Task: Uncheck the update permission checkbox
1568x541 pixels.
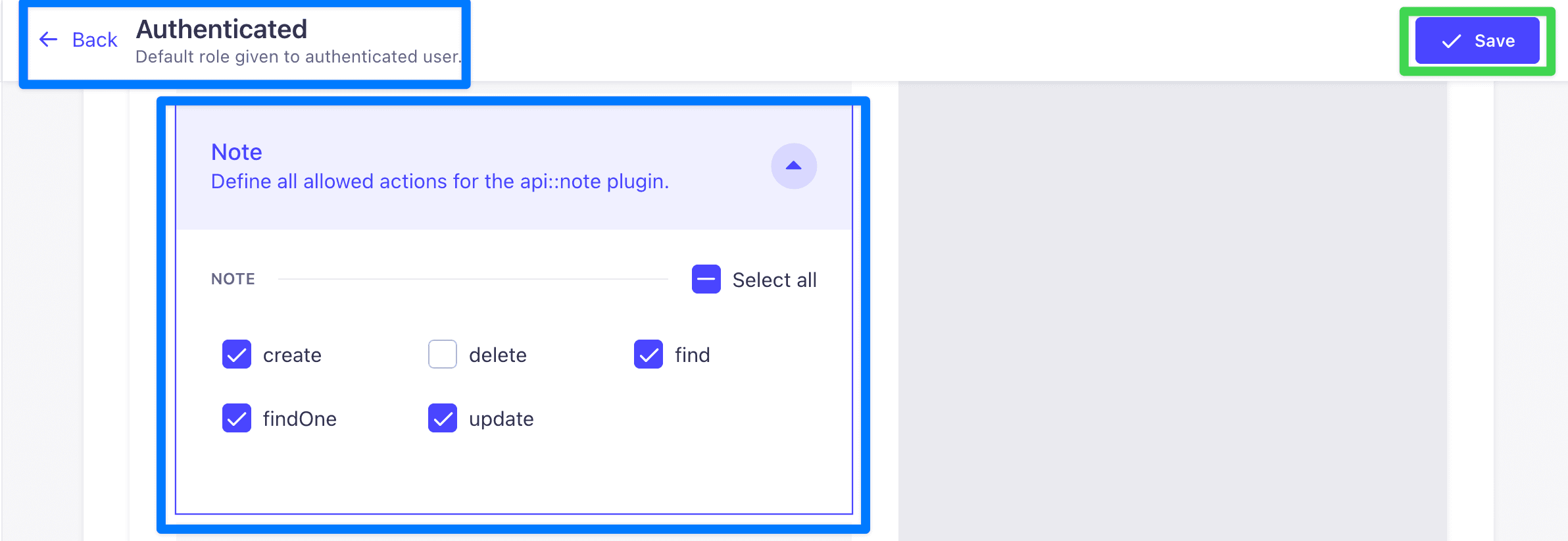Action: 443,418
